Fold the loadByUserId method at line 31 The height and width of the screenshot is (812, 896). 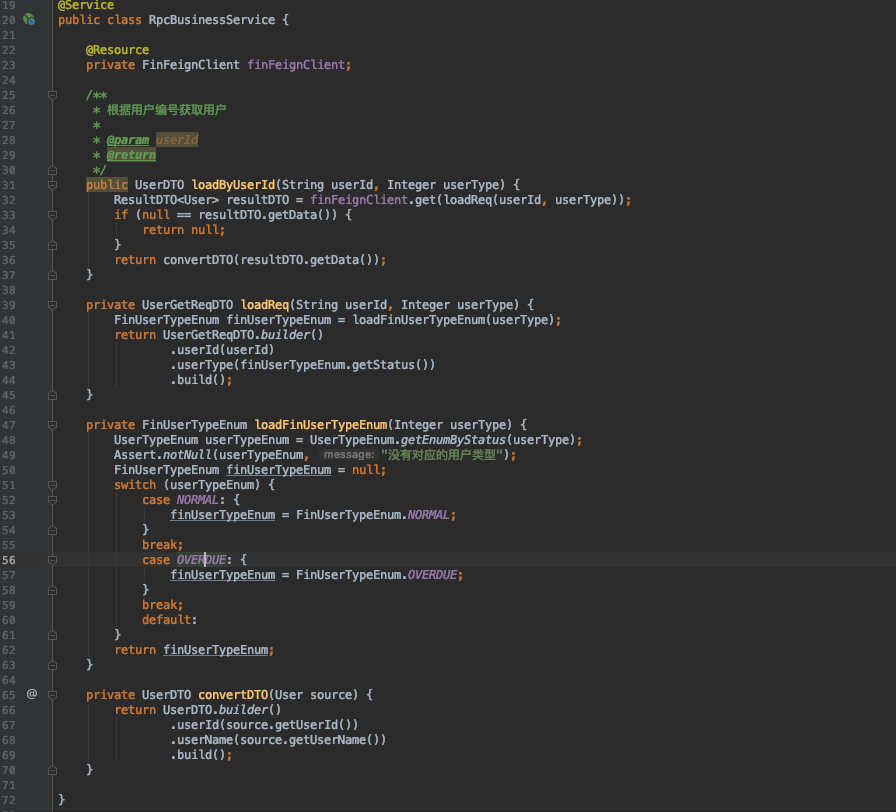(x=52, y=185)
